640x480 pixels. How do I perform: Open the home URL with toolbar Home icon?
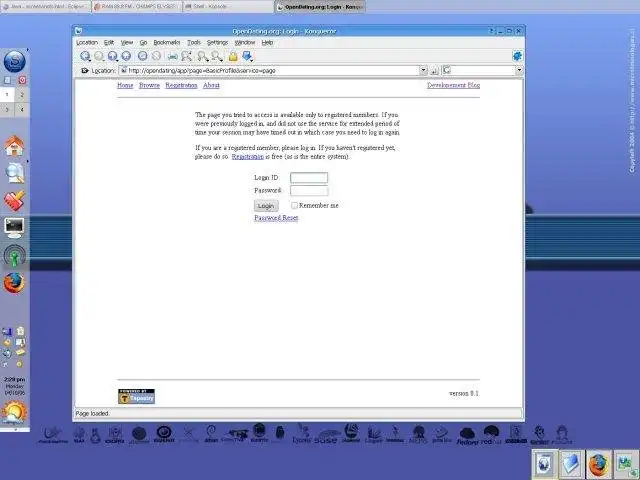tap(126, 56)
